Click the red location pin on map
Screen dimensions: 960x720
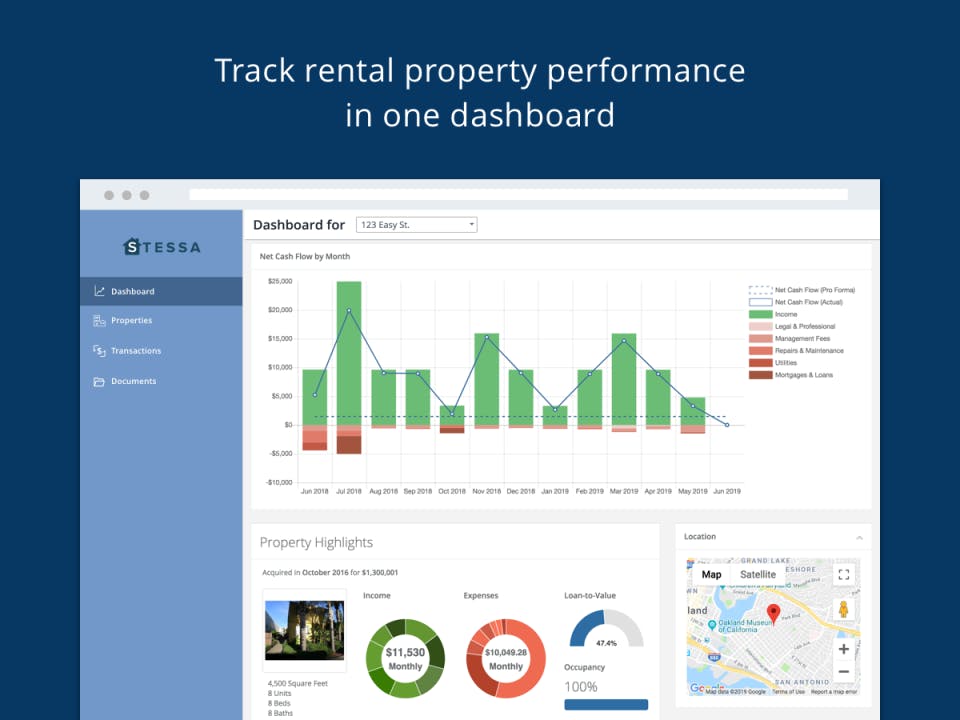tap(773, 612)
